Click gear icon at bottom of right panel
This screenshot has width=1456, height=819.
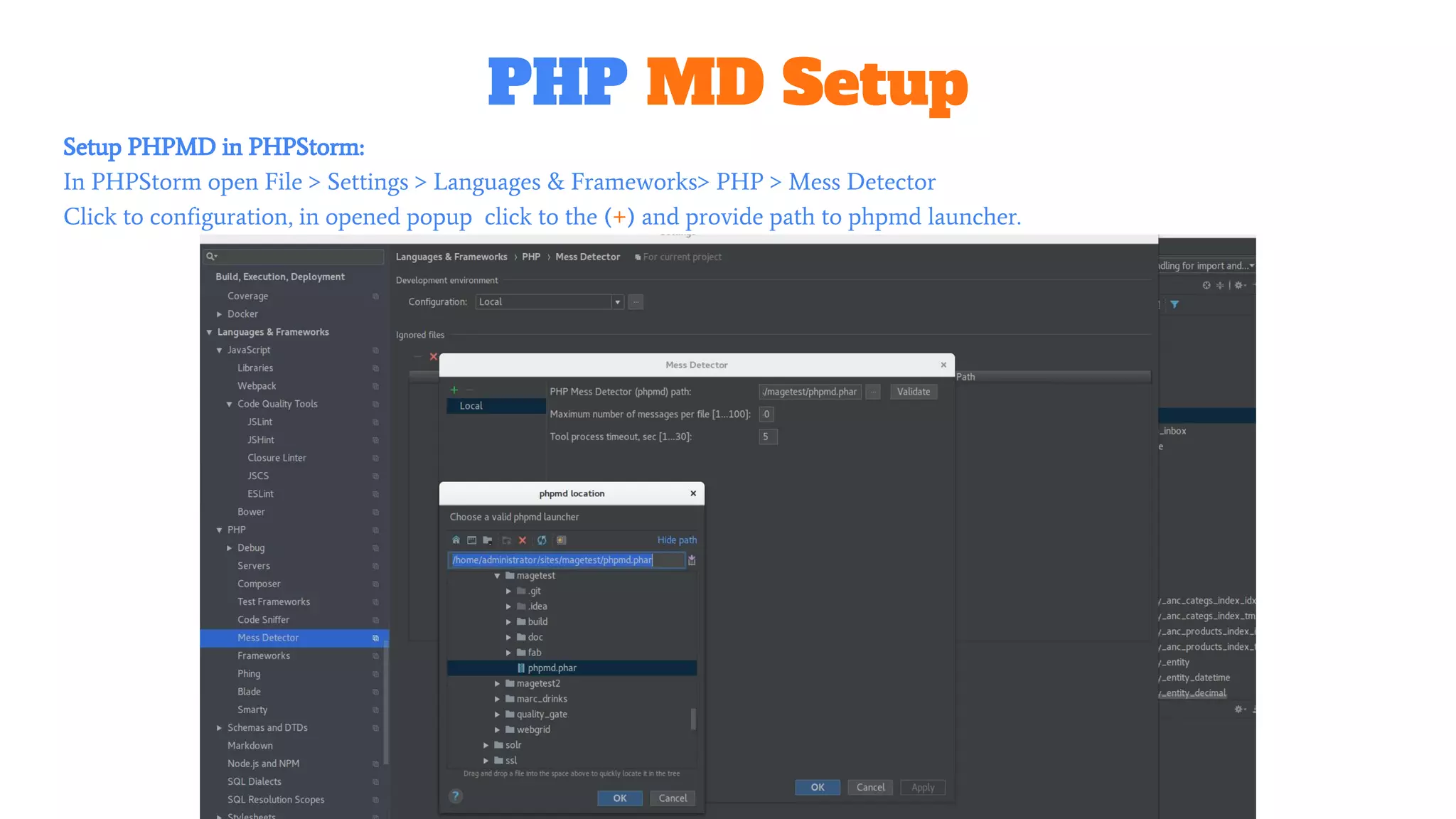coord(1240,710)
